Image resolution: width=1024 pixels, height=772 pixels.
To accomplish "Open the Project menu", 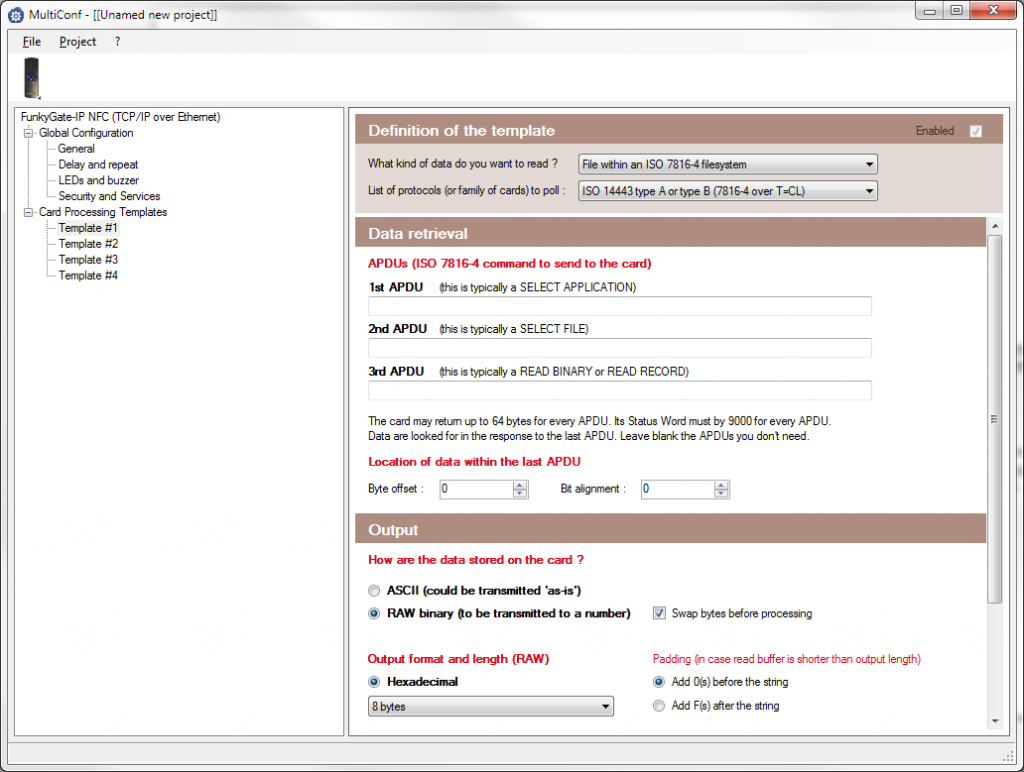I will [x=78, y=42].
